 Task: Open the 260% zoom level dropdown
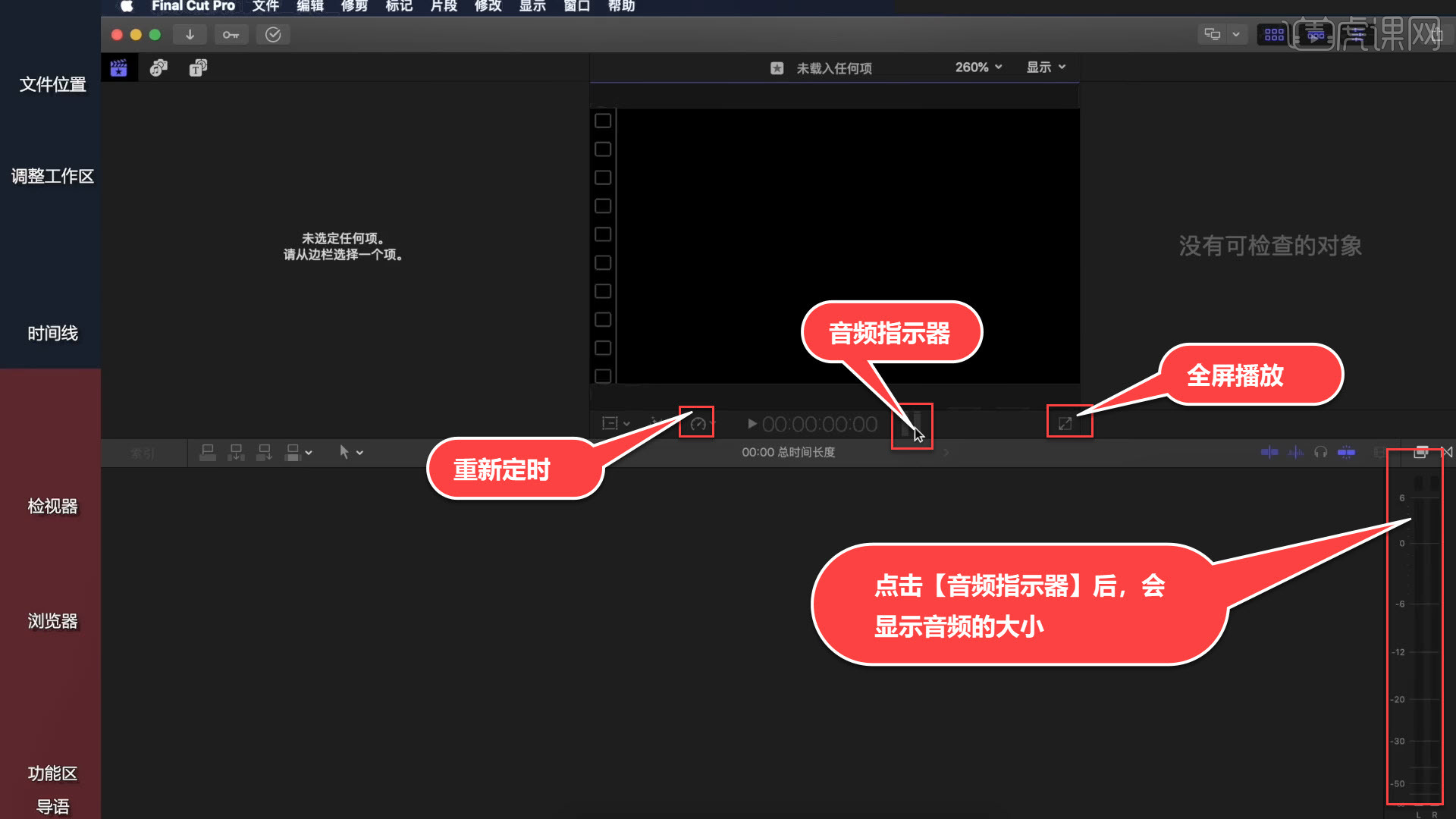(x=977, y=67)
